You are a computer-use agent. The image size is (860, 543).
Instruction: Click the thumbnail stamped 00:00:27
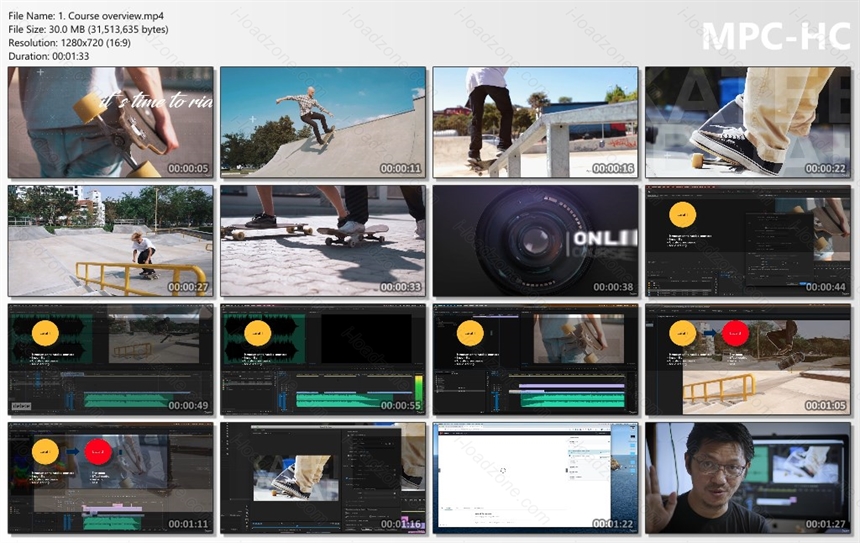[x=111, y=241]
